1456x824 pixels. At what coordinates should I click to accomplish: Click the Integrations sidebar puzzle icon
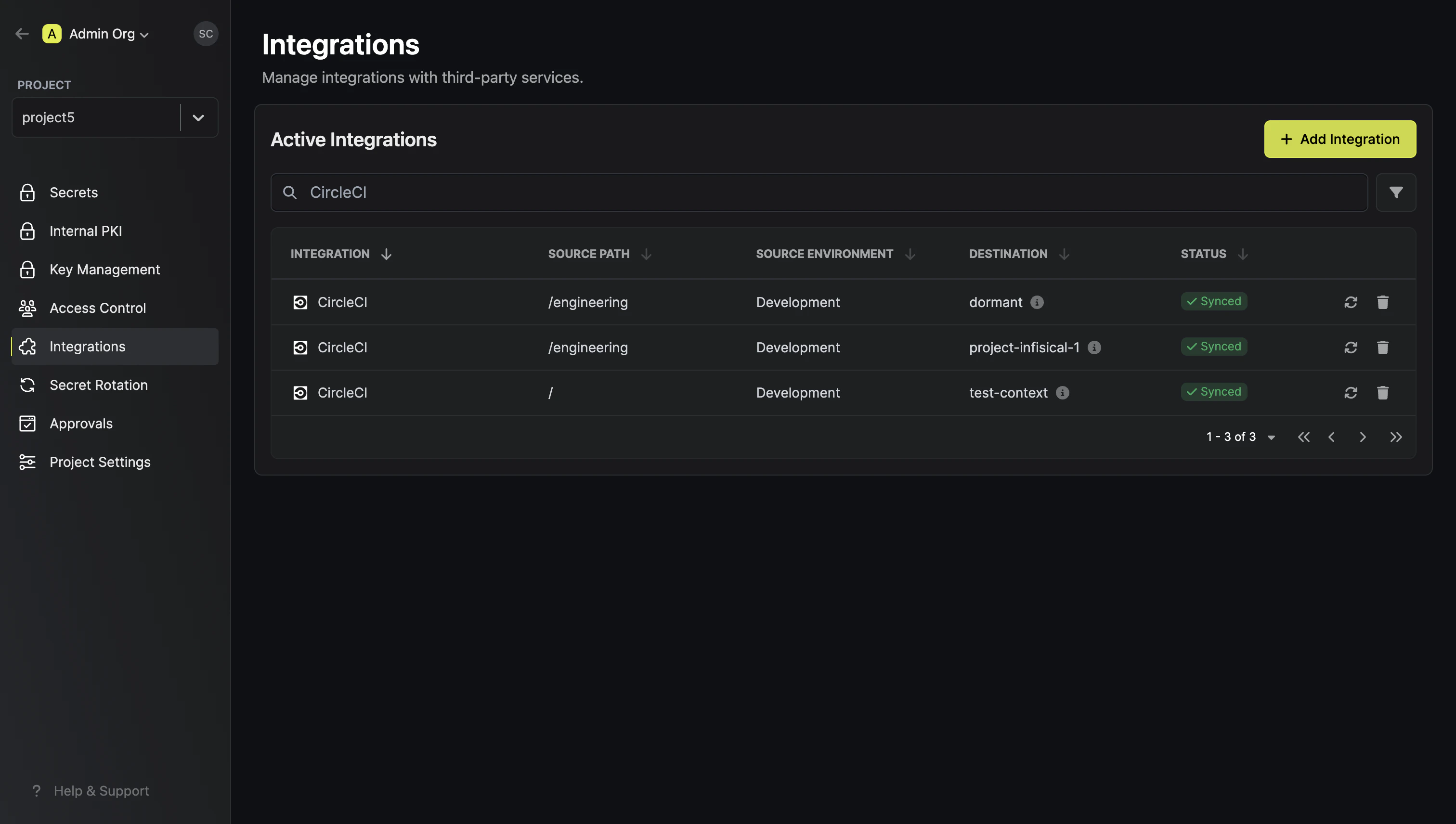pyautogui.click(x=27, y=347)
